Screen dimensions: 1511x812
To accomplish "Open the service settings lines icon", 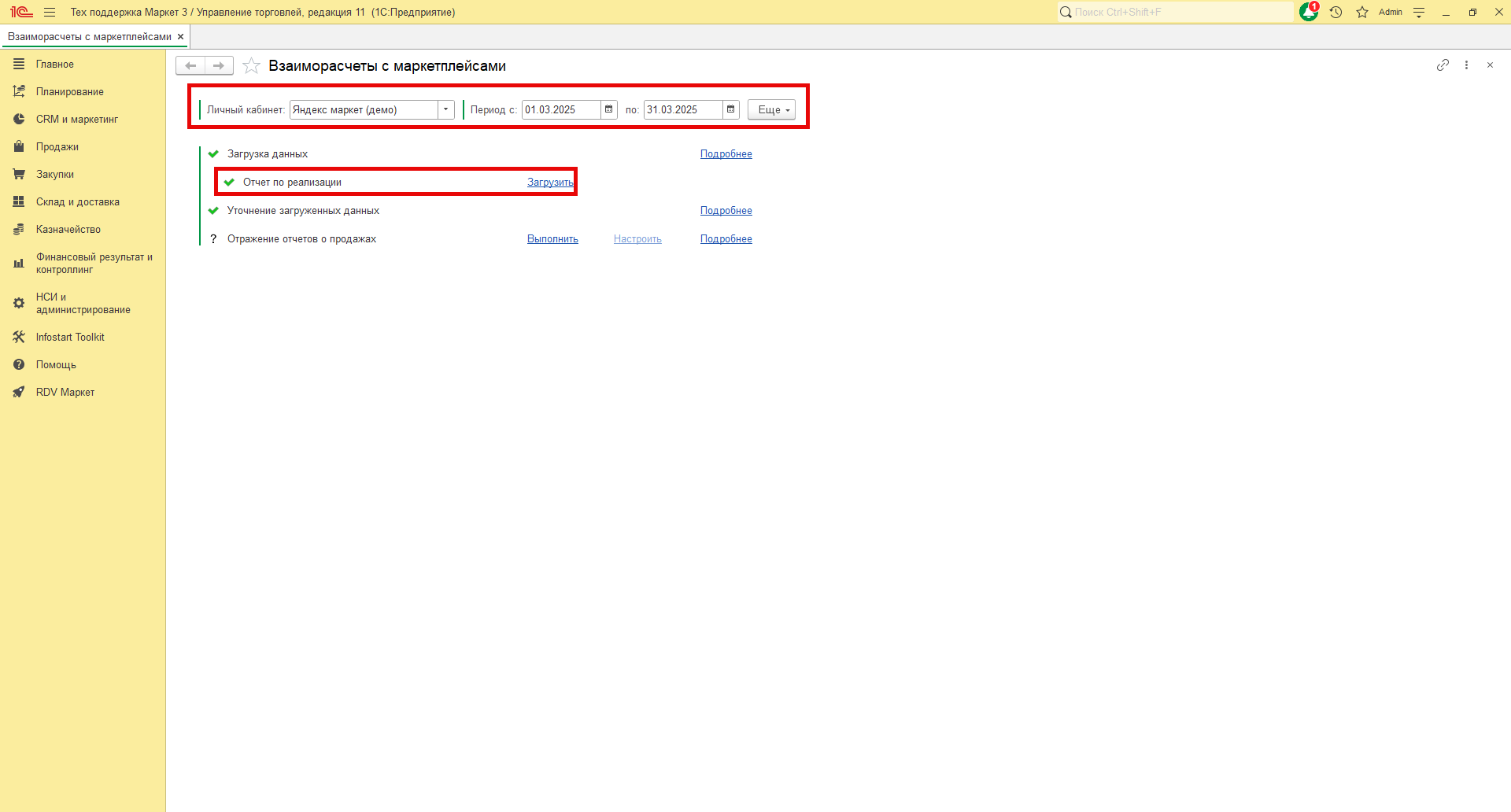I will point(1419,12).
